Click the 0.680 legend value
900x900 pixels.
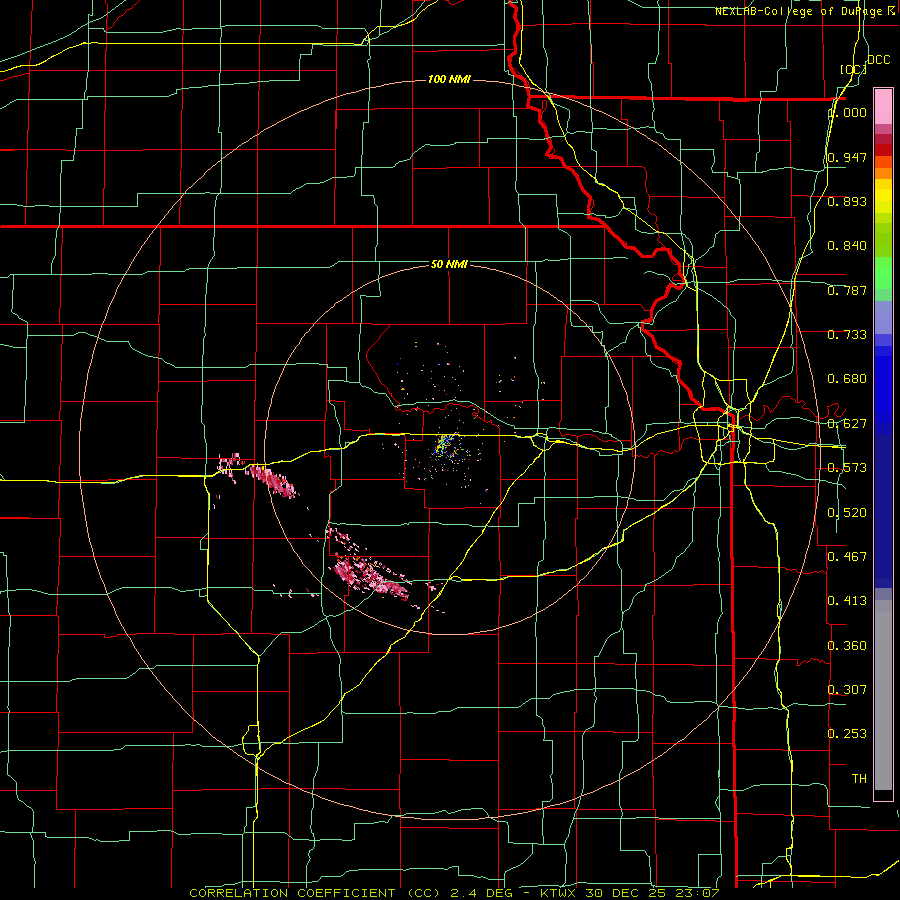pyautogui.click(x=847, y=379)
